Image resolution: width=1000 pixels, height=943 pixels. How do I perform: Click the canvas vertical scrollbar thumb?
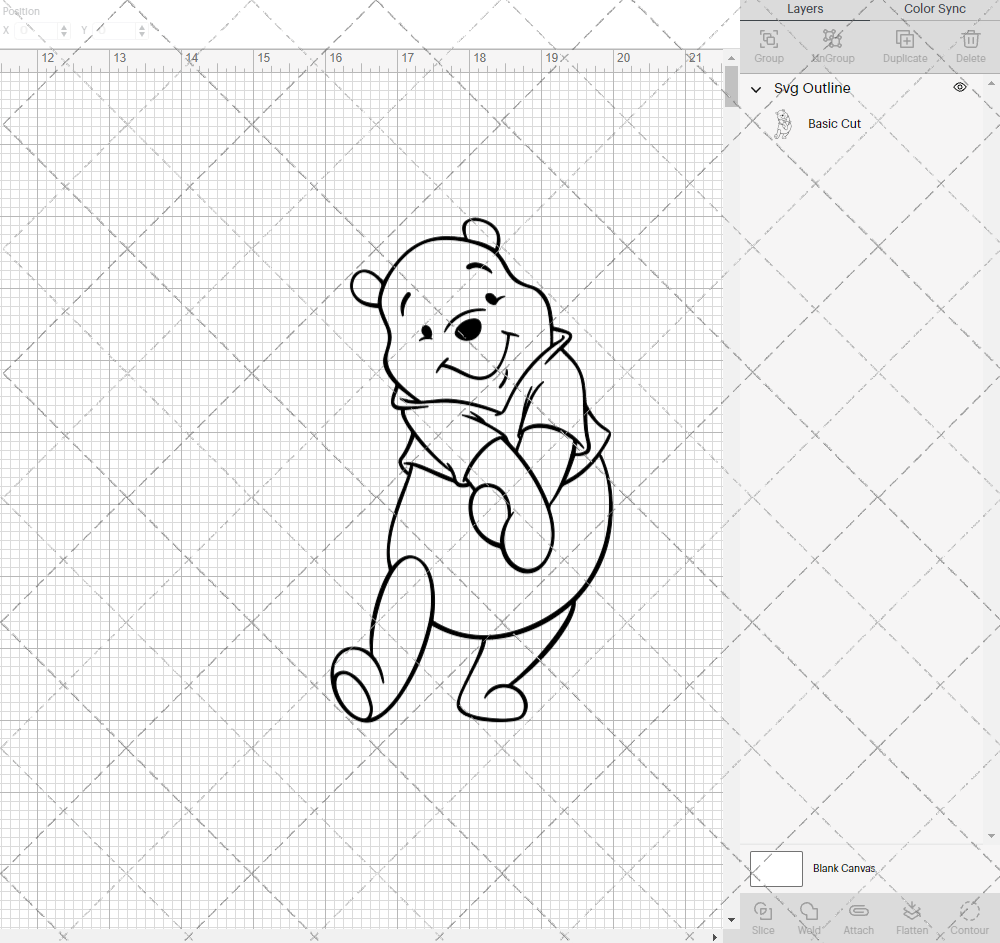coord(732,86)
